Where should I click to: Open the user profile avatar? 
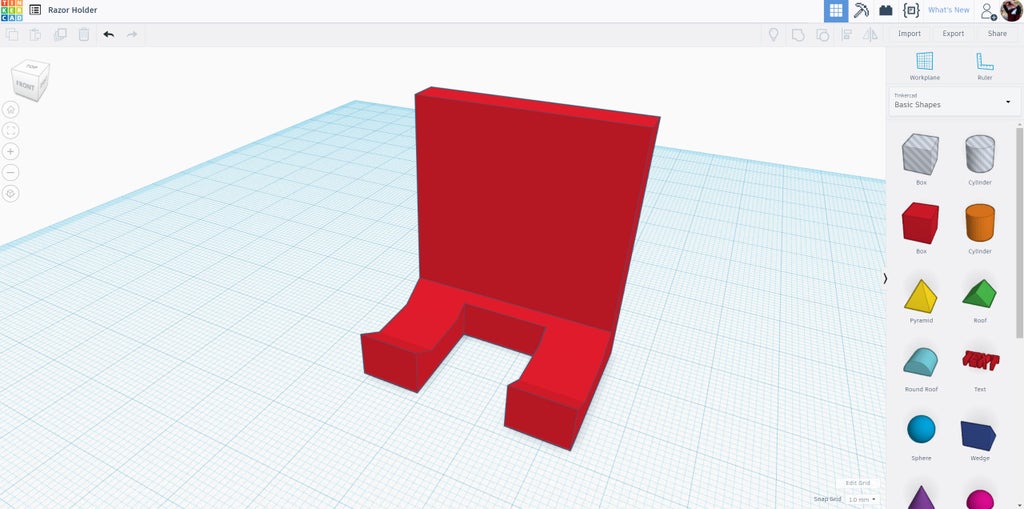point(1010,10)
